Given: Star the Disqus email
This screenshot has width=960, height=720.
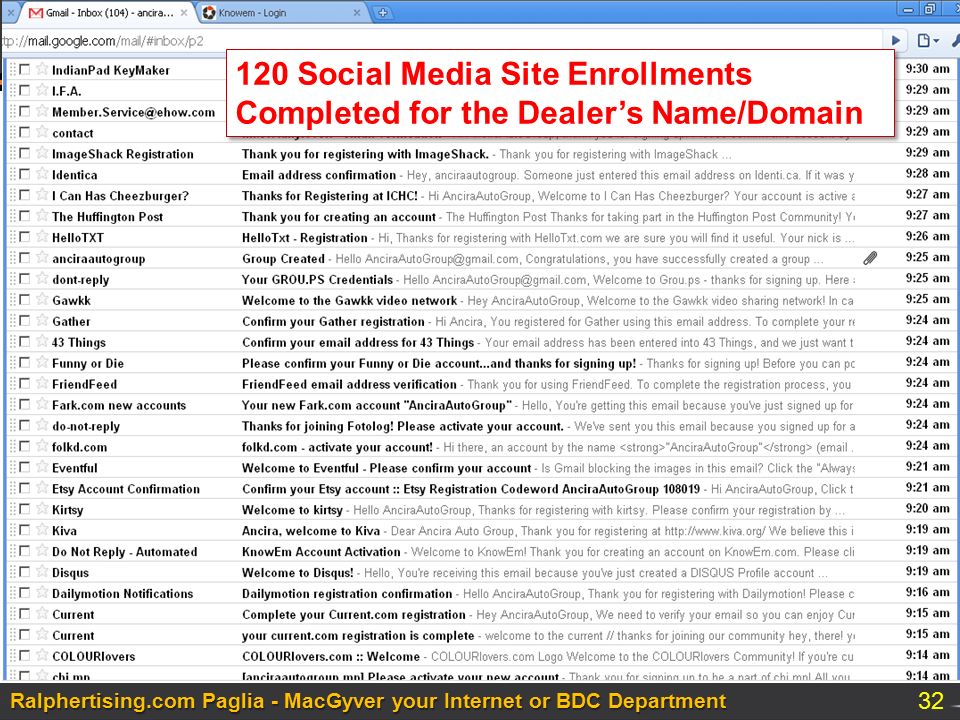Looking at the screenshot, I should pyautogui.click(x=42, y=571).
